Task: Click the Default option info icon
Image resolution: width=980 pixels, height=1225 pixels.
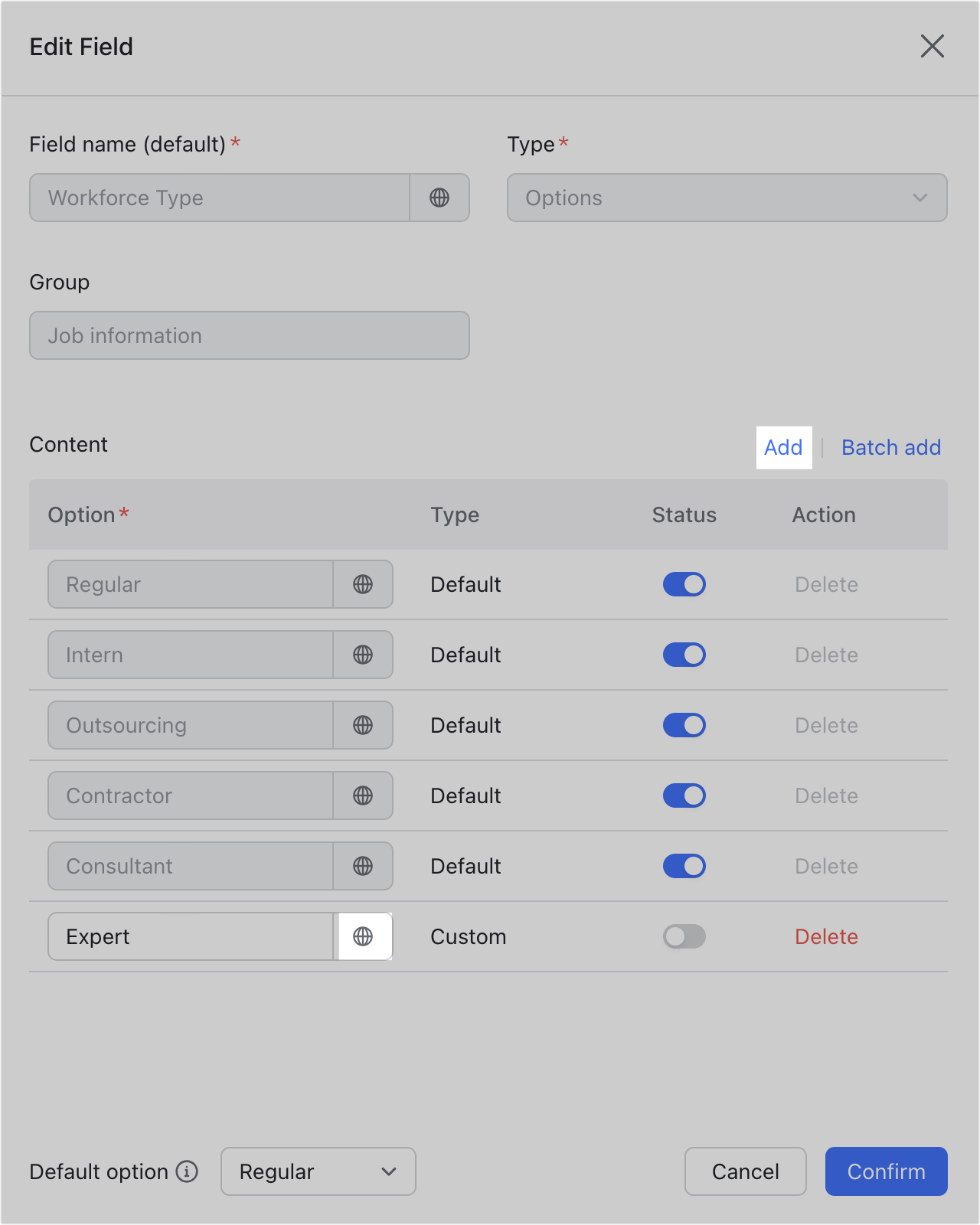Action: (187, 1171)
